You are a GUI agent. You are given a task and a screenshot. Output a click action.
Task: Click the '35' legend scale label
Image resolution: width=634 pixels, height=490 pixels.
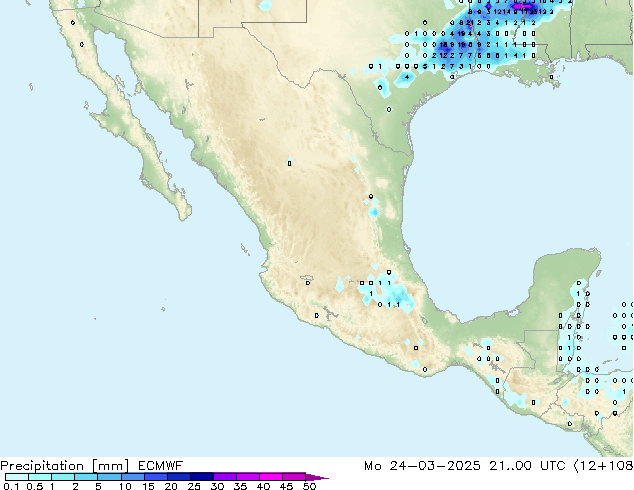240,486
